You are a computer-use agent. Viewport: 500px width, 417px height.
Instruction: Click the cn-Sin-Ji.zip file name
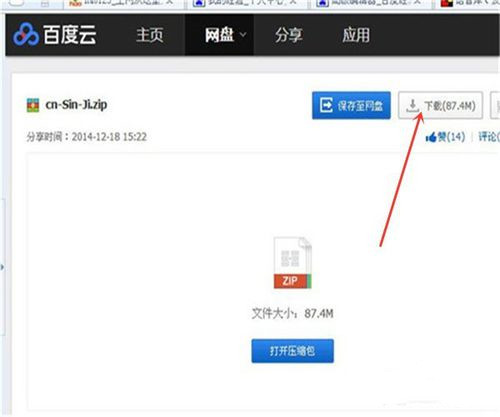click(76, 105)
